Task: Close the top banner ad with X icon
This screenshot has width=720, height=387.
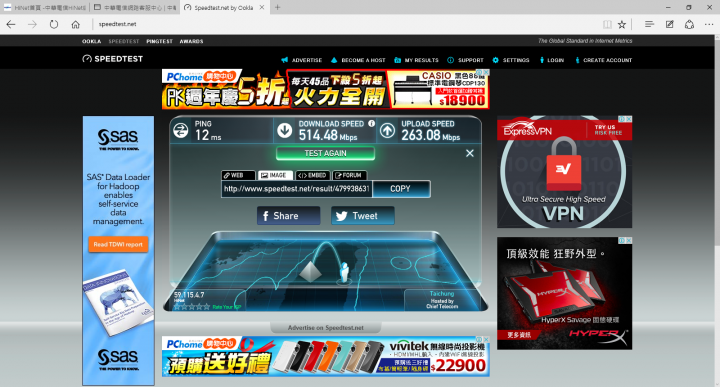Action: click(486, 72)
